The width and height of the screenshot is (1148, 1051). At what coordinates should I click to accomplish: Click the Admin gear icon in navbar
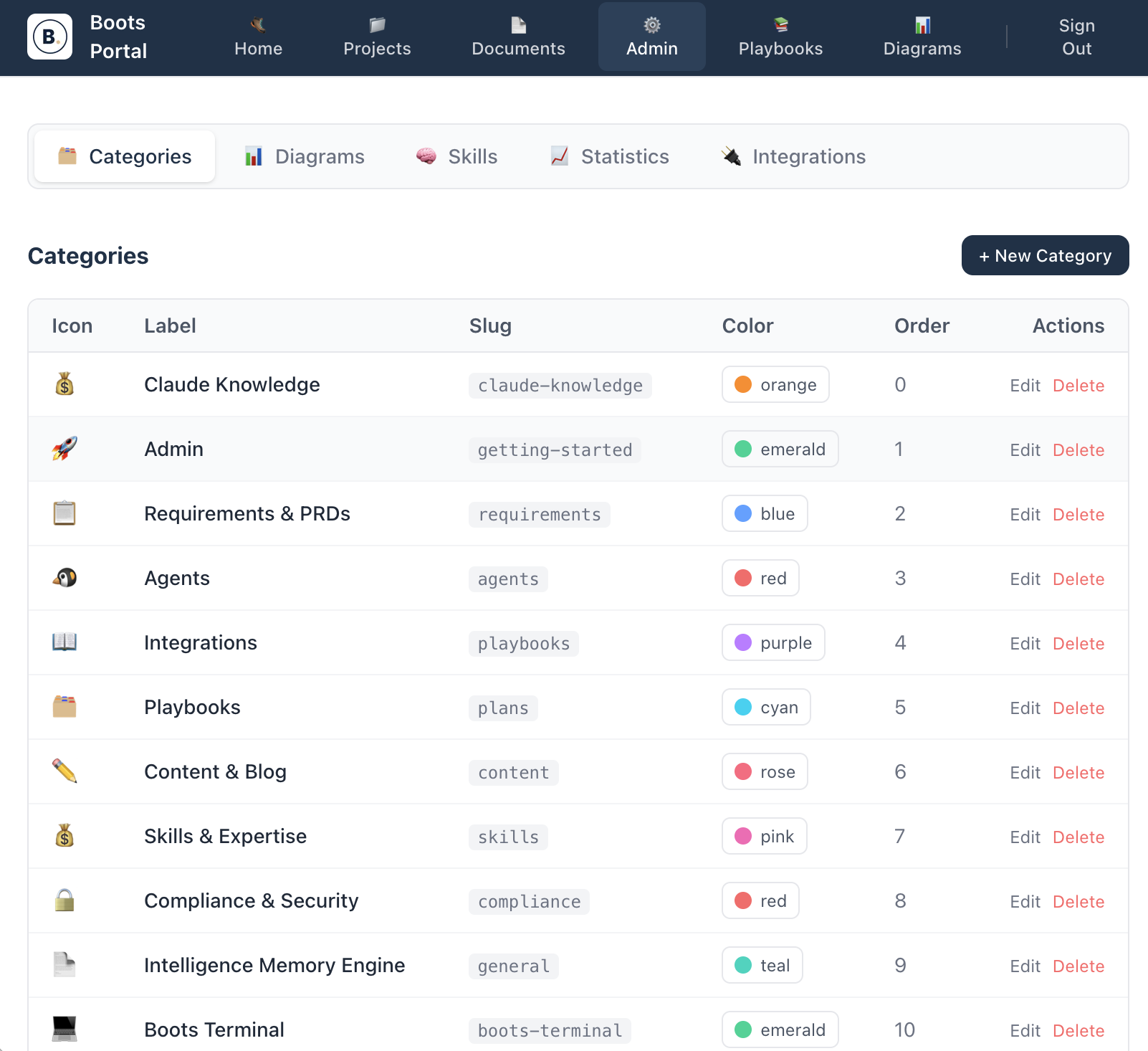tap(651, 25)
